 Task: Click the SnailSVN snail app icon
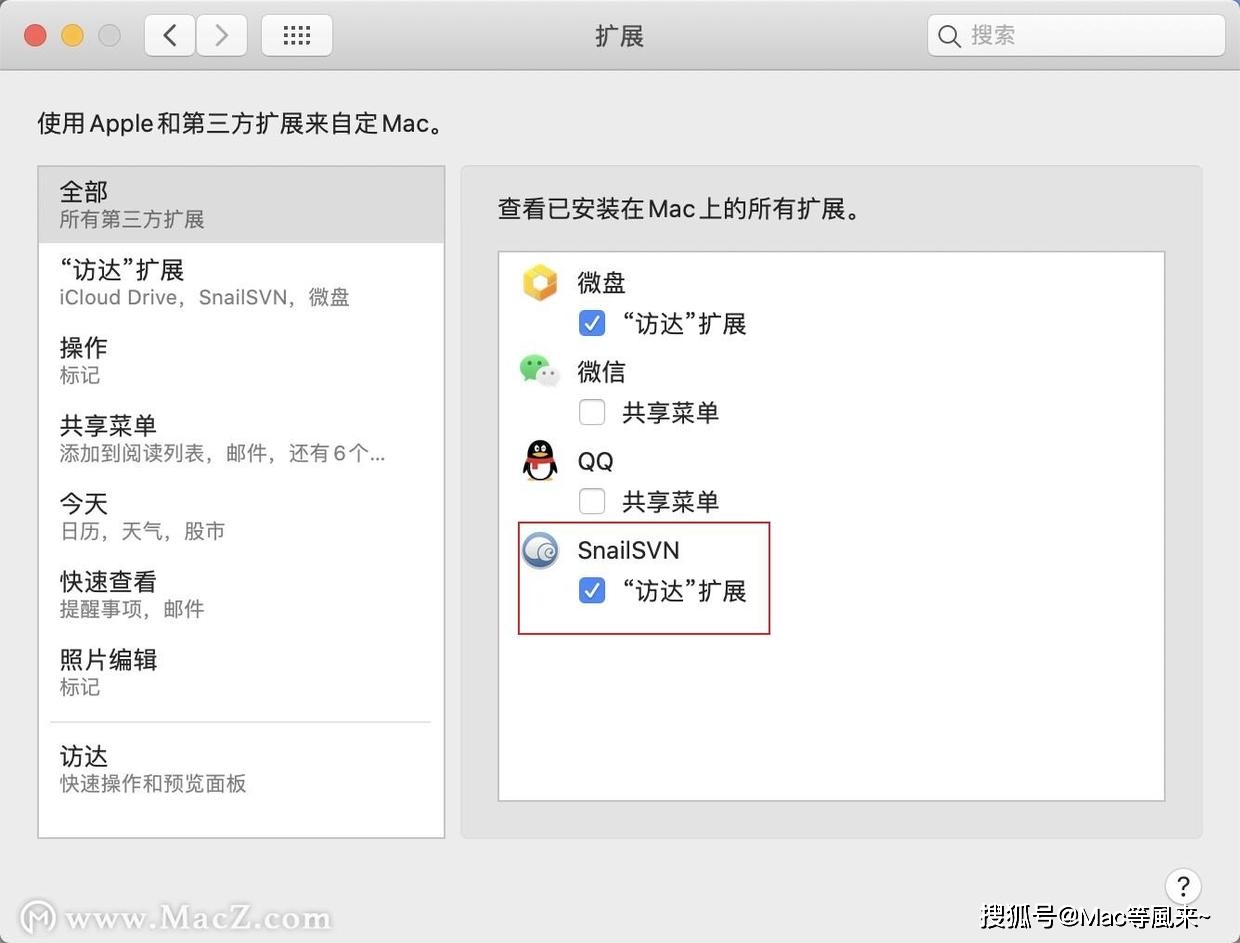point(540,550)
